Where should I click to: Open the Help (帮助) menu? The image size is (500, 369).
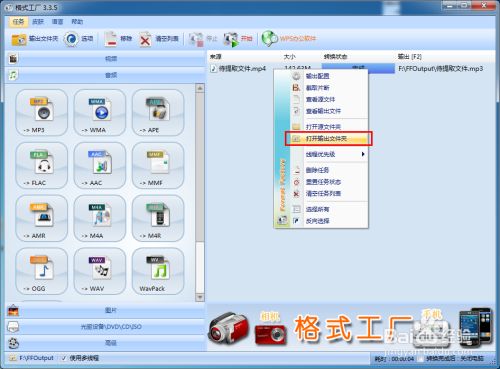pos(77,22)
